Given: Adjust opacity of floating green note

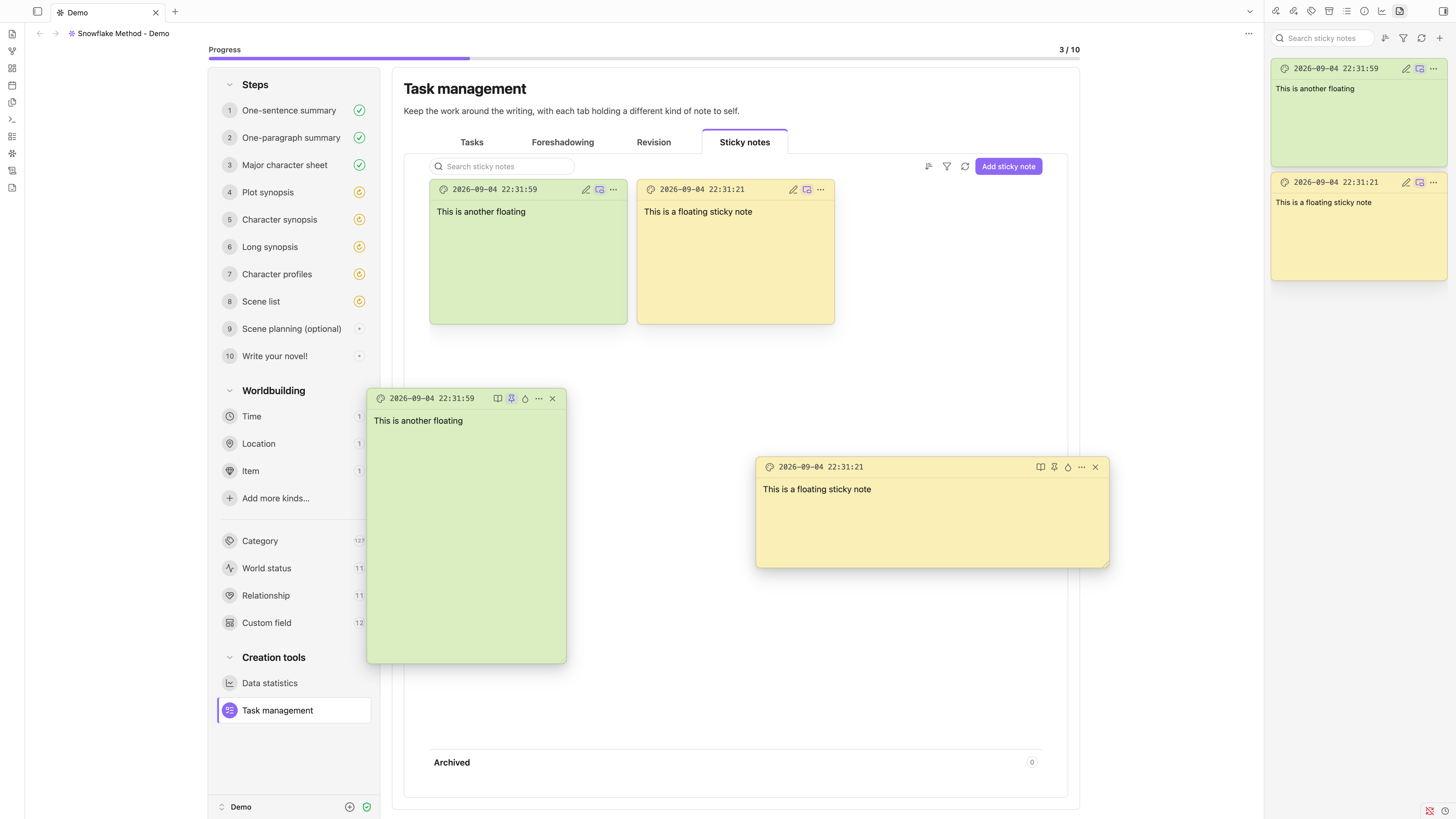Looking at the screenshot, I should click(x=525, y=398).
